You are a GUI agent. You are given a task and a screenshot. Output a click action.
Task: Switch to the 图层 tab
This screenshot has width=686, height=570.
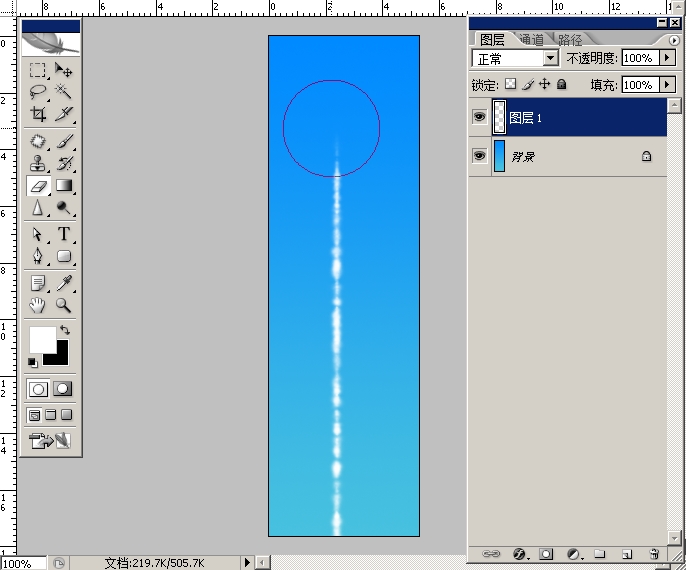coord(492,40)
